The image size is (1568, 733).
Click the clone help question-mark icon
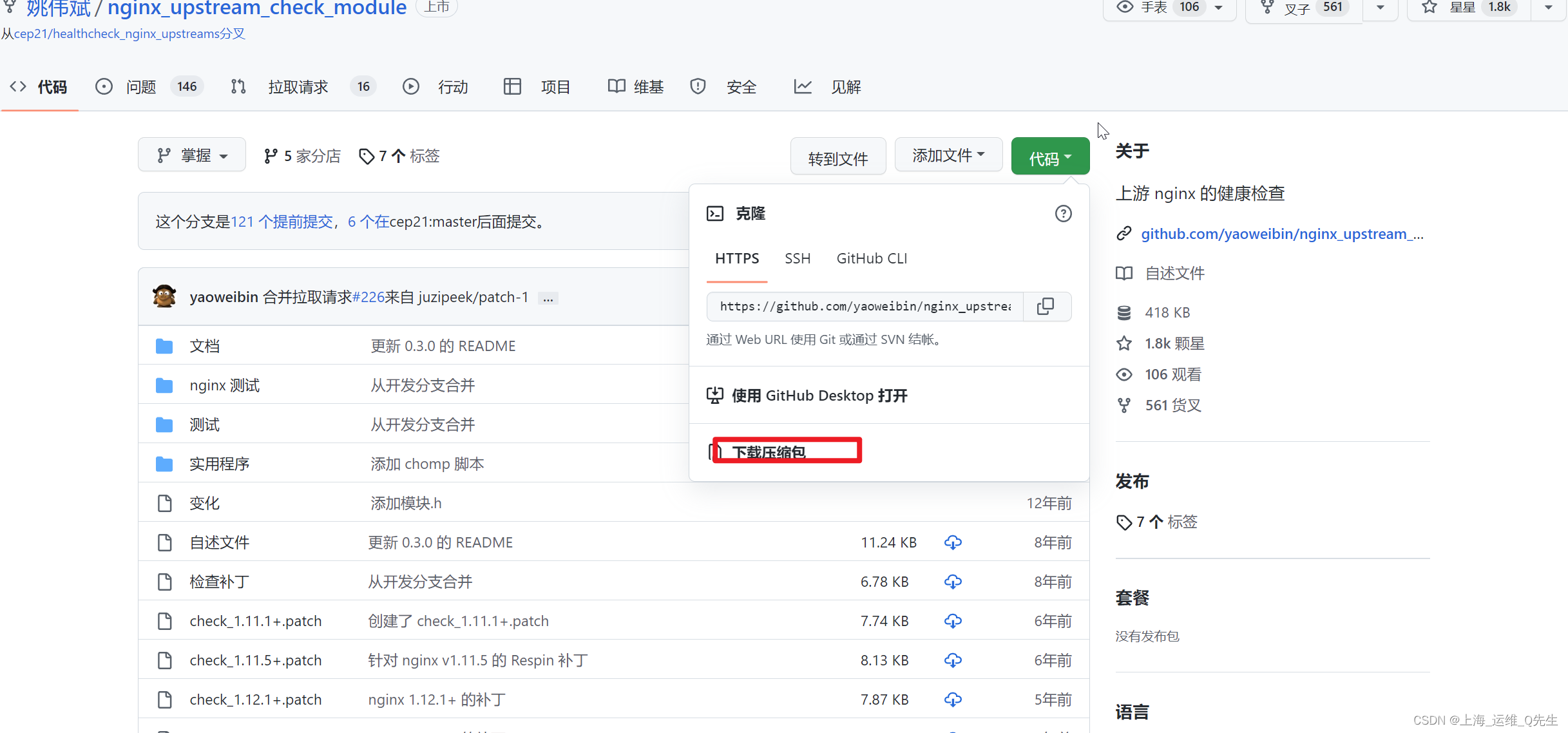(1063, 214)
